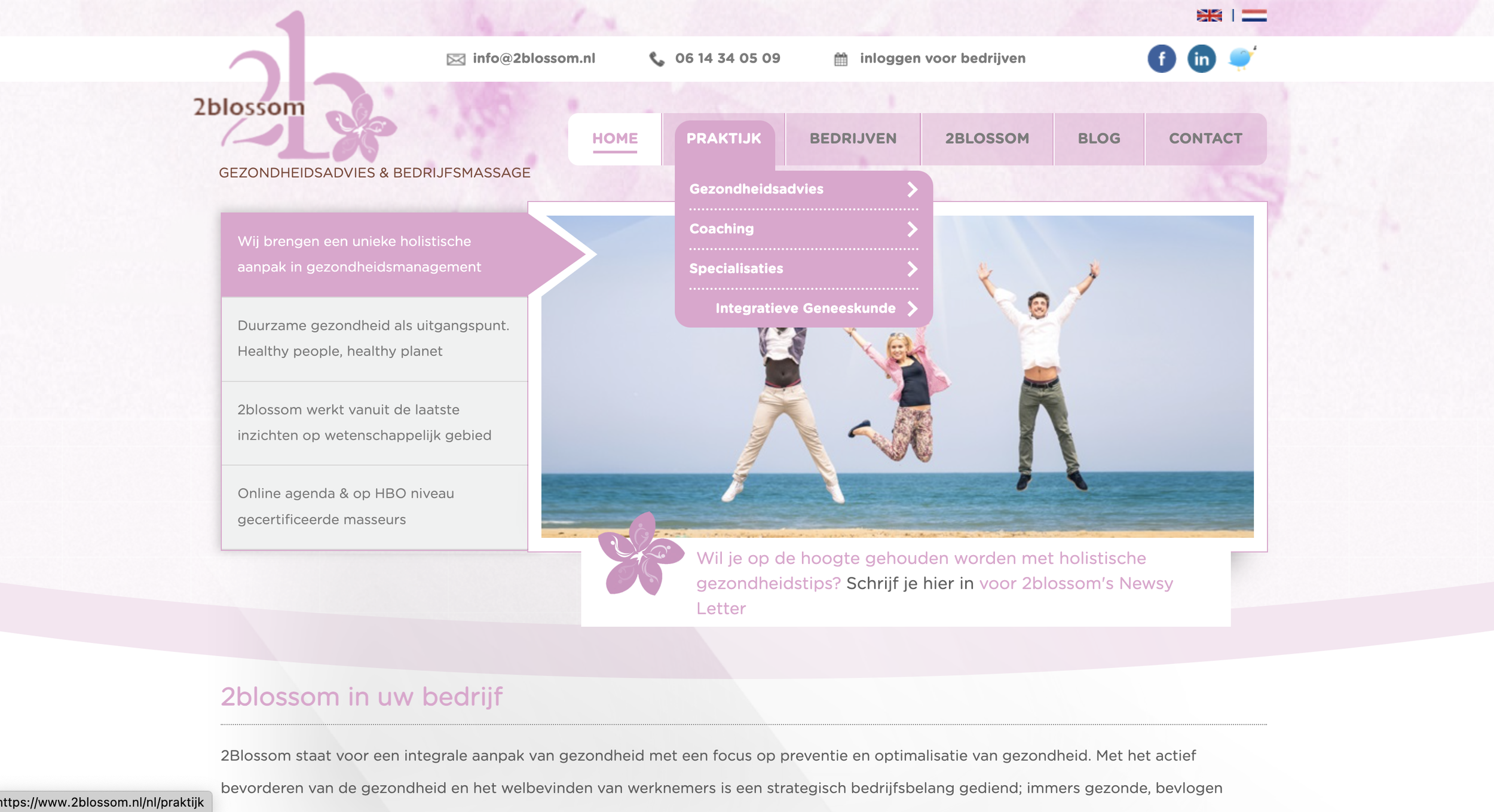1494x812 pixels.
Task: Click the phone icon beside number
Action: click(657, 59)
